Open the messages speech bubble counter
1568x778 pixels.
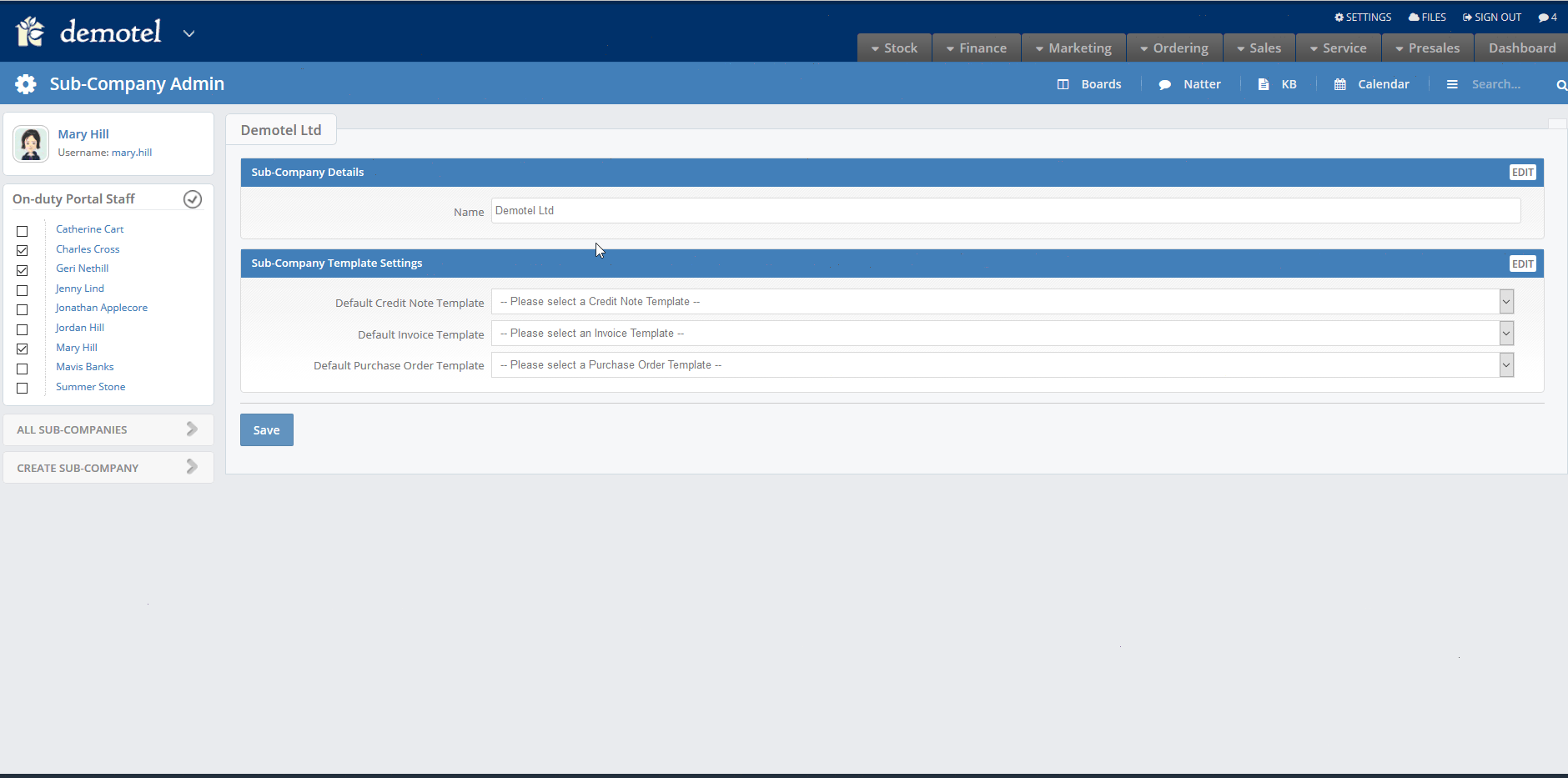point(1548,17)
